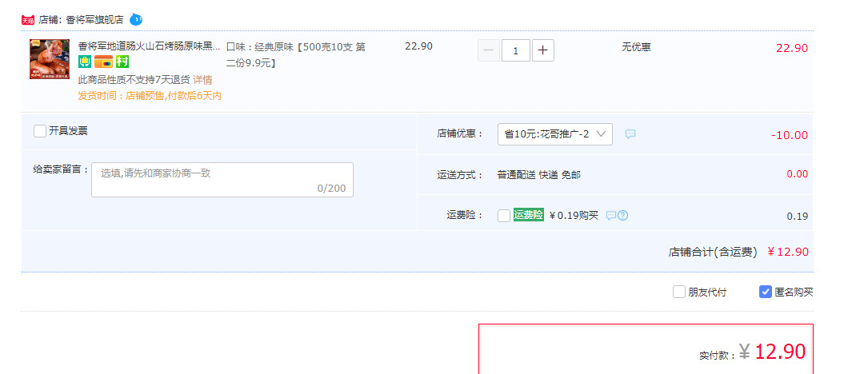The width and height of the screenshot is (848, 374).
Task: Expand the 省10元:花哥推广 discount dropdown
Action: (555, 135)
